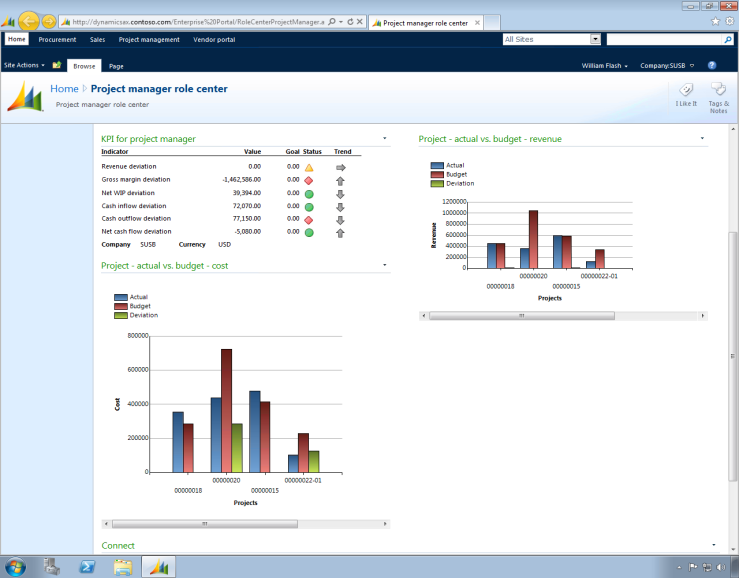The height and width of the screenshot is (578, 739).
Task: Open the Vendor portal menu item
Action: click(214, 40)
